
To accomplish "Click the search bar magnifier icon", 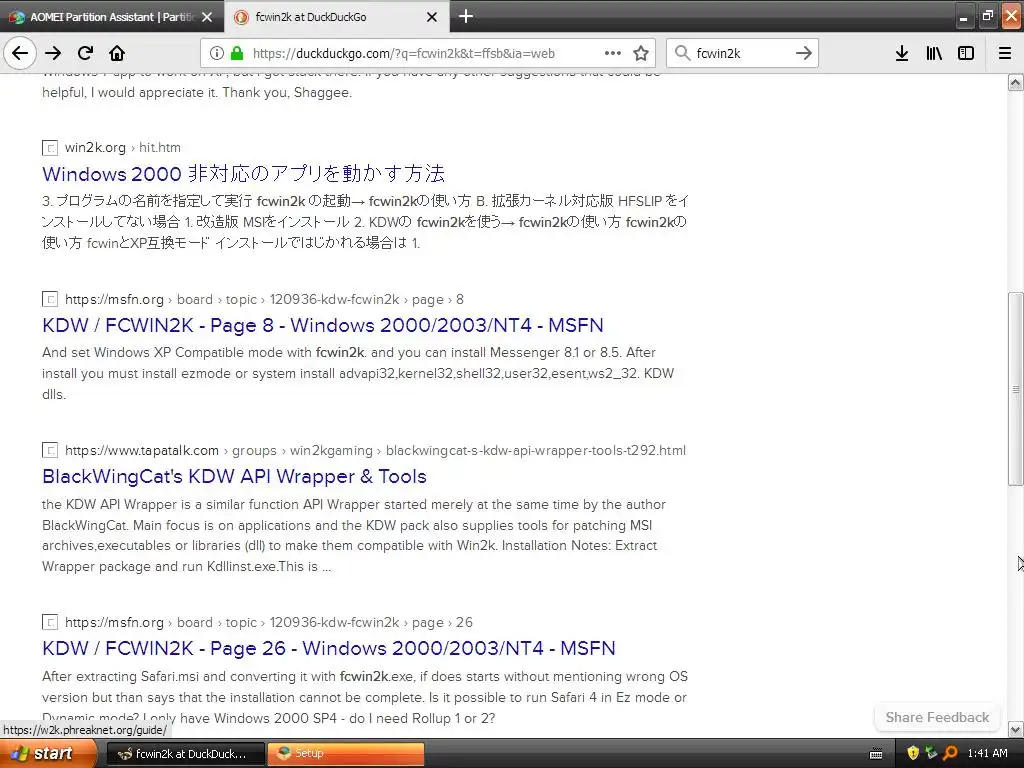I will point(682,53).
